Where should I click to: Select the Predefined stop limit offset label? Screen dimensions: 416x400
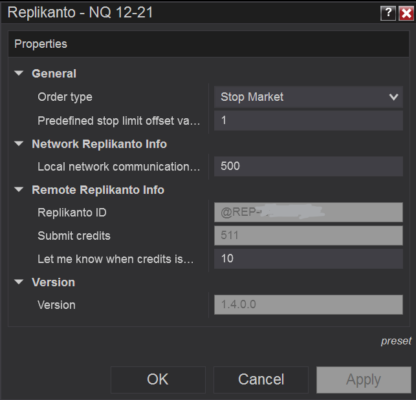[x=119, y=121]
